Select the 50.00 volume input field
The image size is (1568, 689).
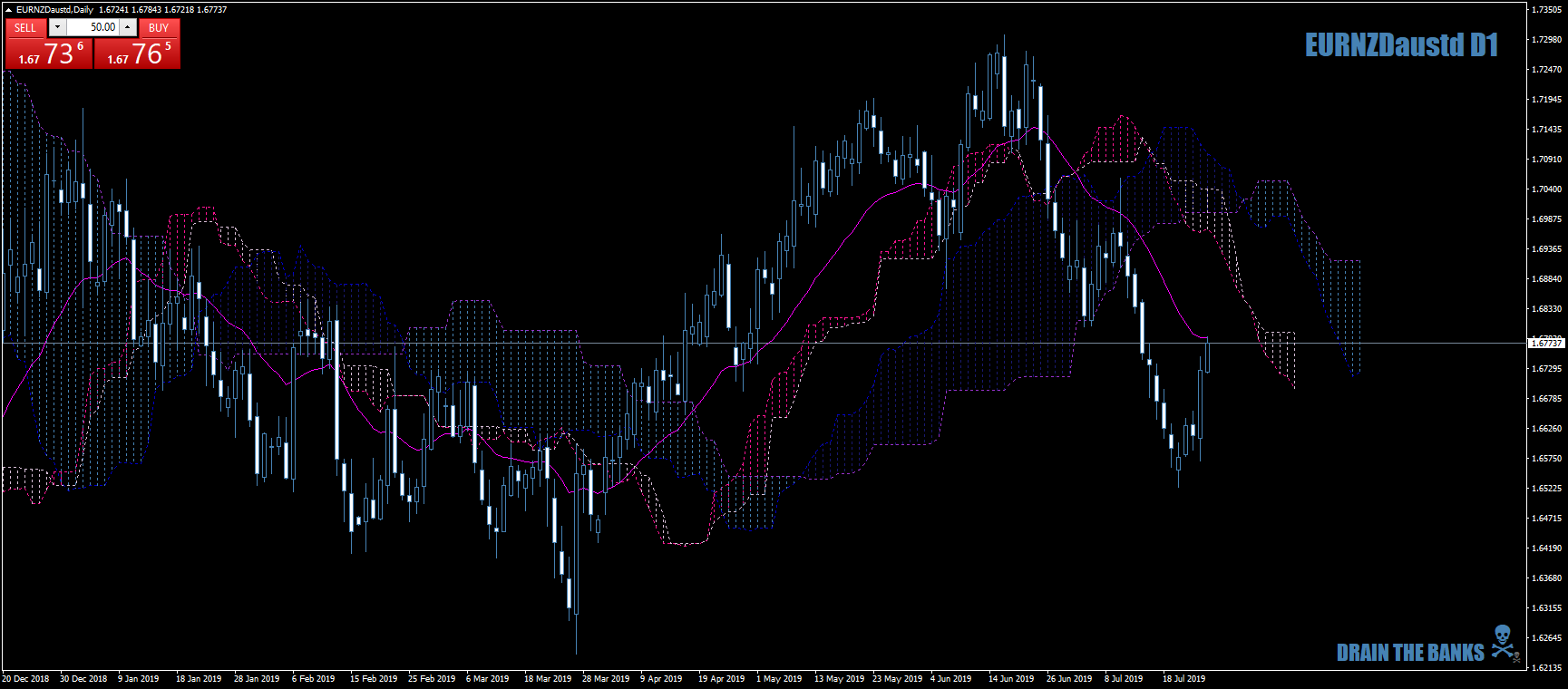[x=93, y=27]
